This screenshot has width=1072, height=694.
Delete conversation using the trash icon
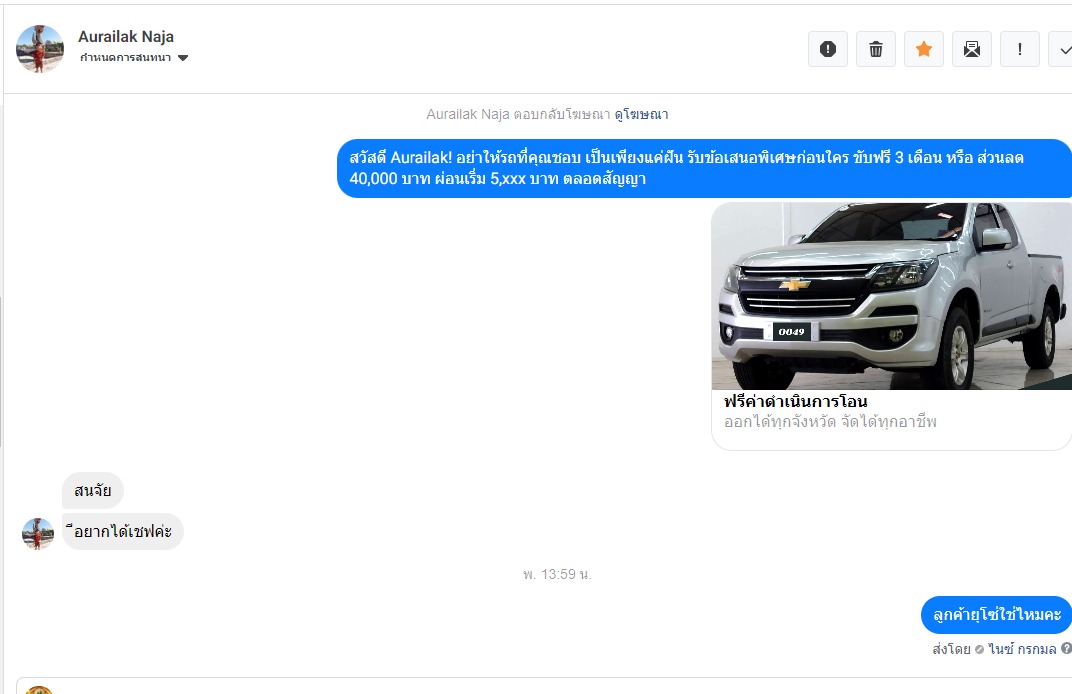(x=875, y=49)
